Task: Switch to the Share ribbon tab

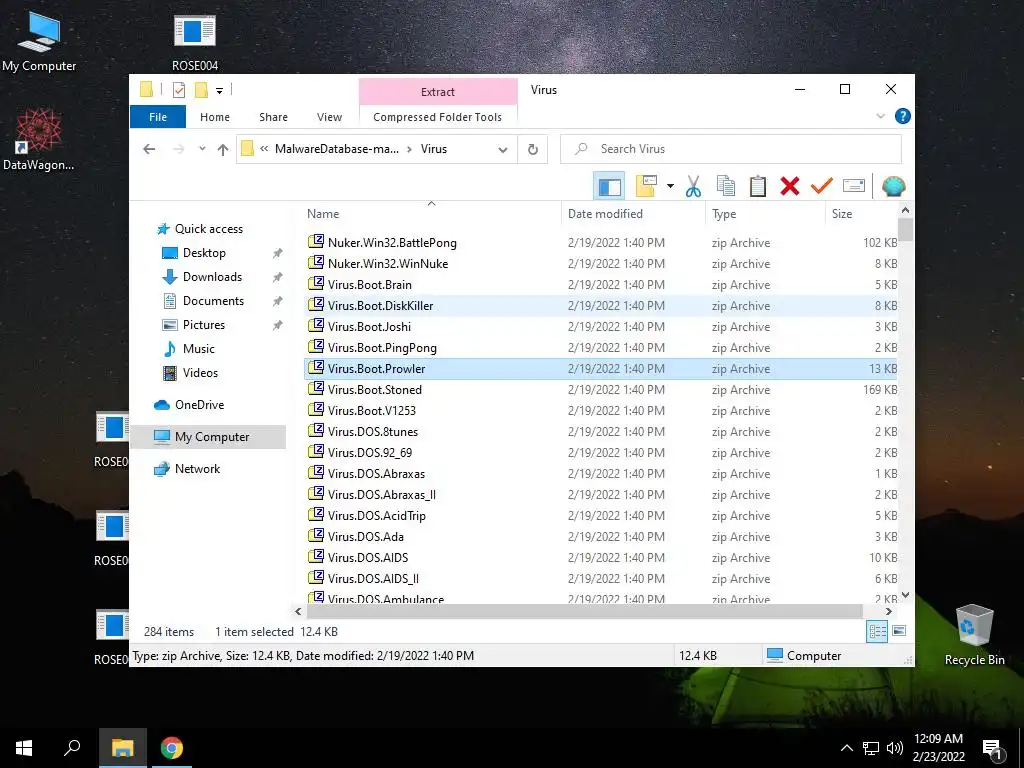Action: (273, 117)
